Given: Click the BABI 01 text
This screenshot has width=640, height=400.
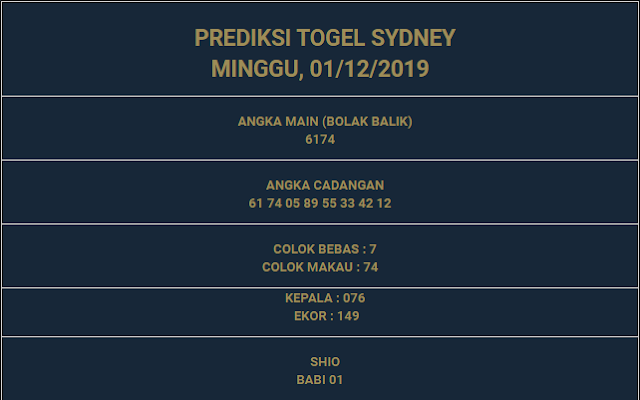Looking at the screenshot, I should pos(320,380).
